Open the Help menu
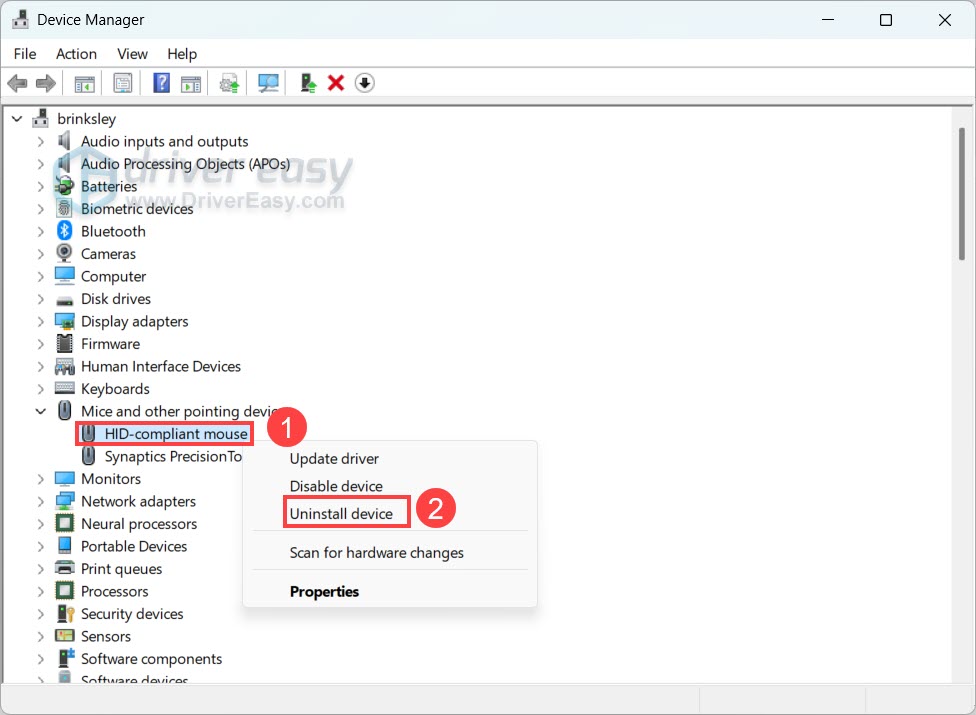Screen dimensions: 976x715 182,54
